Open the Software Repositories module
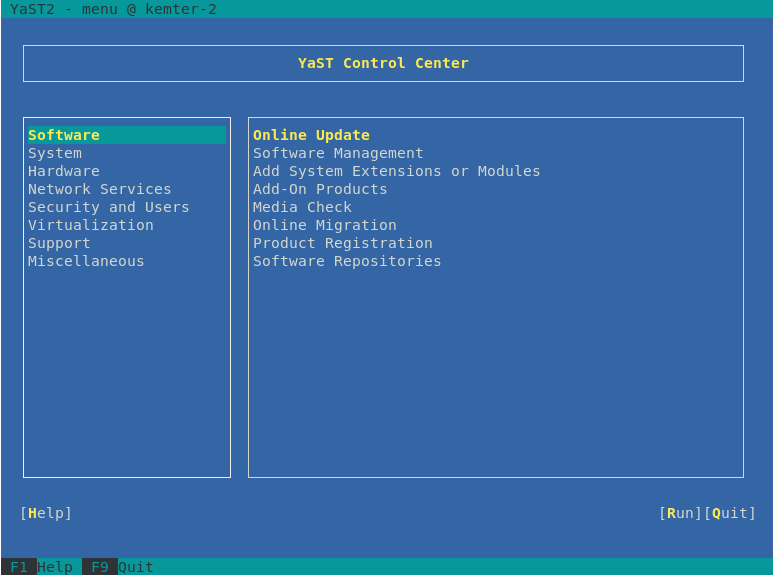773x575 pixels. (x=347, y=261)
